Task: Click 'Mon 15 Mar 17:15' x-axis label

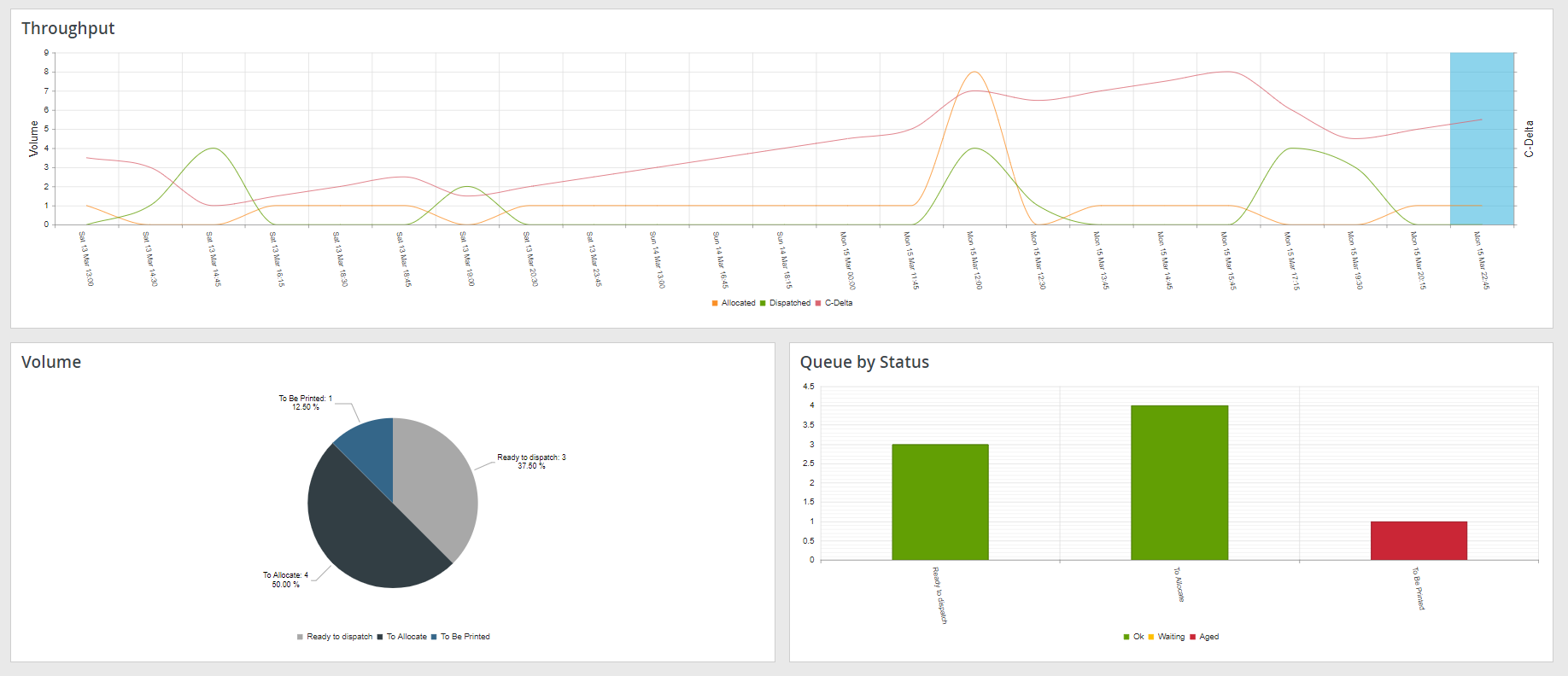Action: pyautogui.click(x=1291, y=260)
